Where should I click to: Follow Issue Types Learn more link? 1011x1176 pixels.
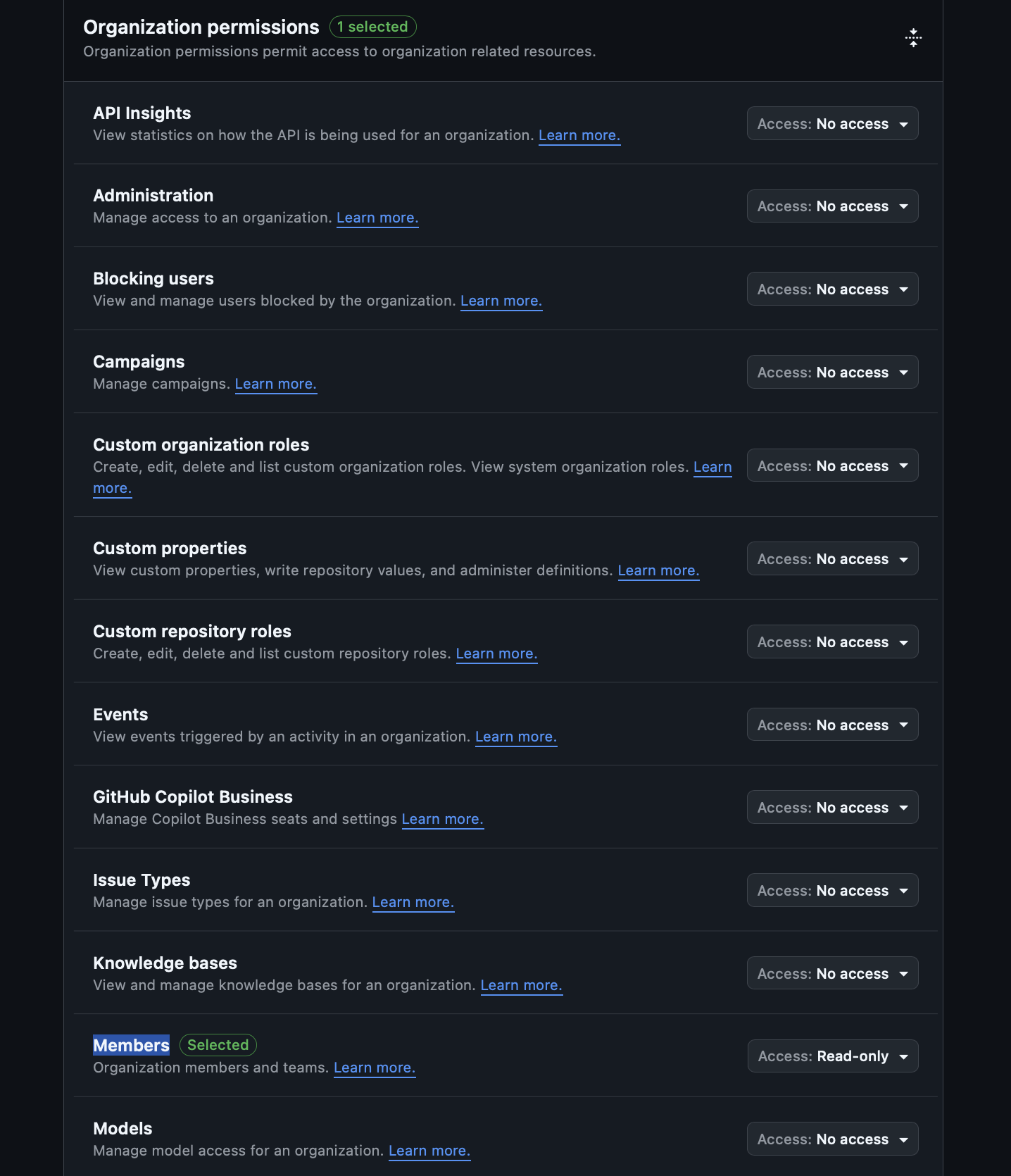click(x=413, y=902)
